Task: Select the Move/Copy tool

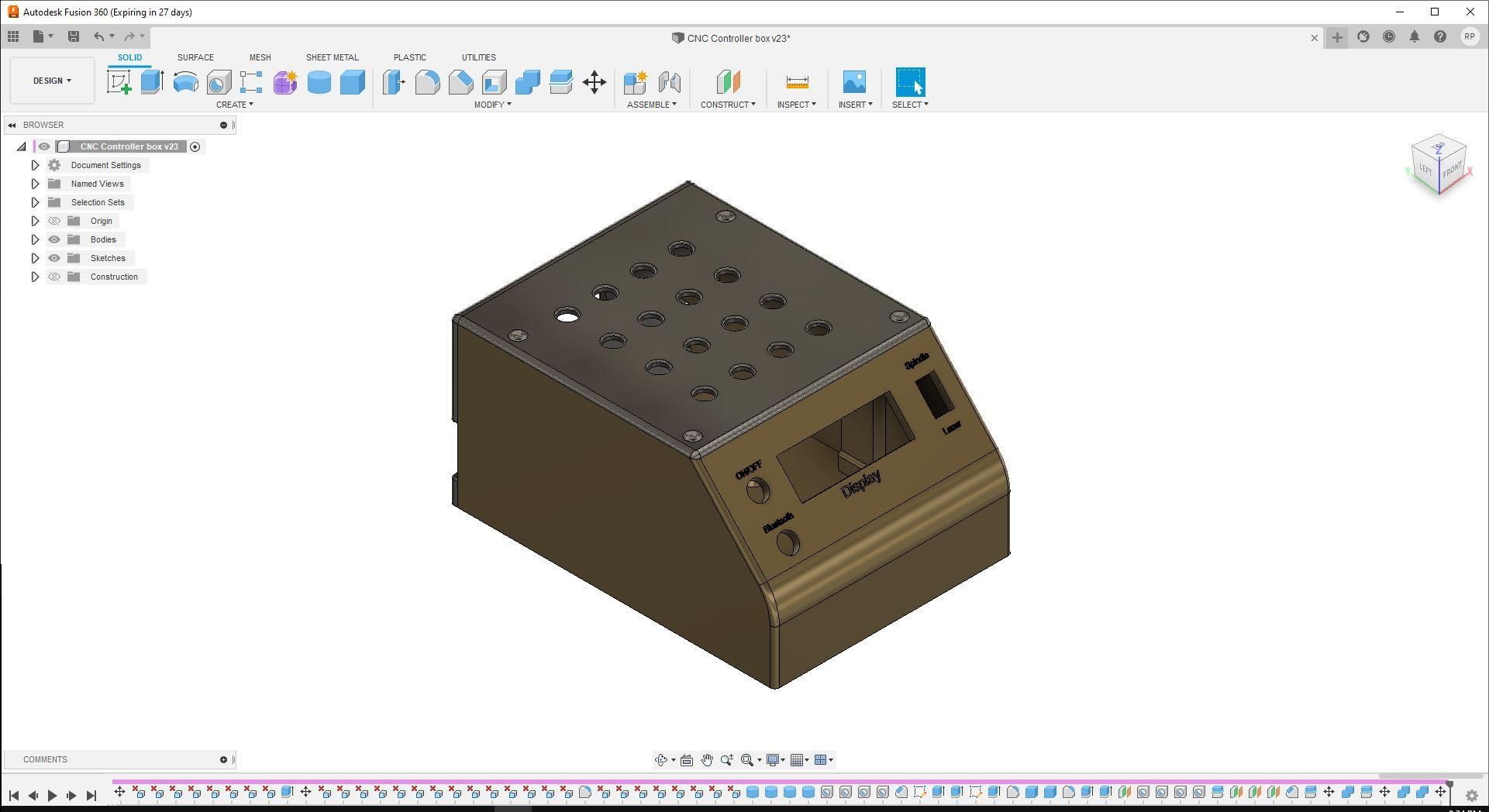Action: (x=595, y=81)
